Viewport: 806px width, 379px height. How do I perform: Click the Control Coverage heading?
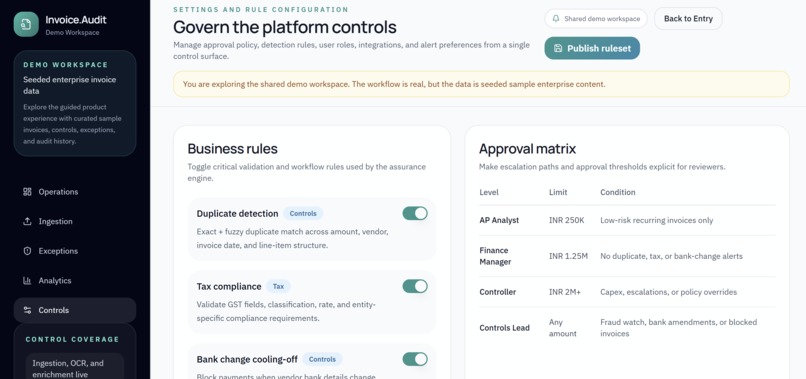point(72,339)
